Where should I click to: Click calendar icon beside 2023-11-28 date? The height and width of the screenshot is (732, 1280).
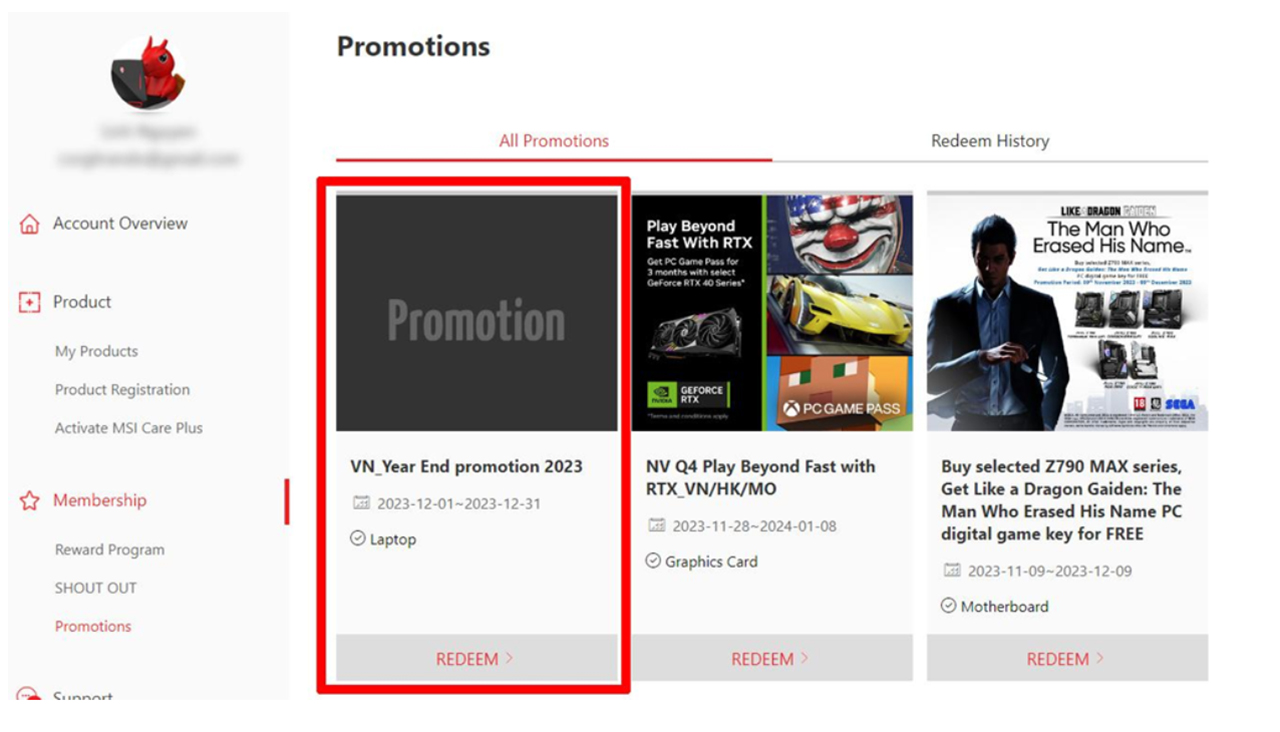[x=656, y=526]
